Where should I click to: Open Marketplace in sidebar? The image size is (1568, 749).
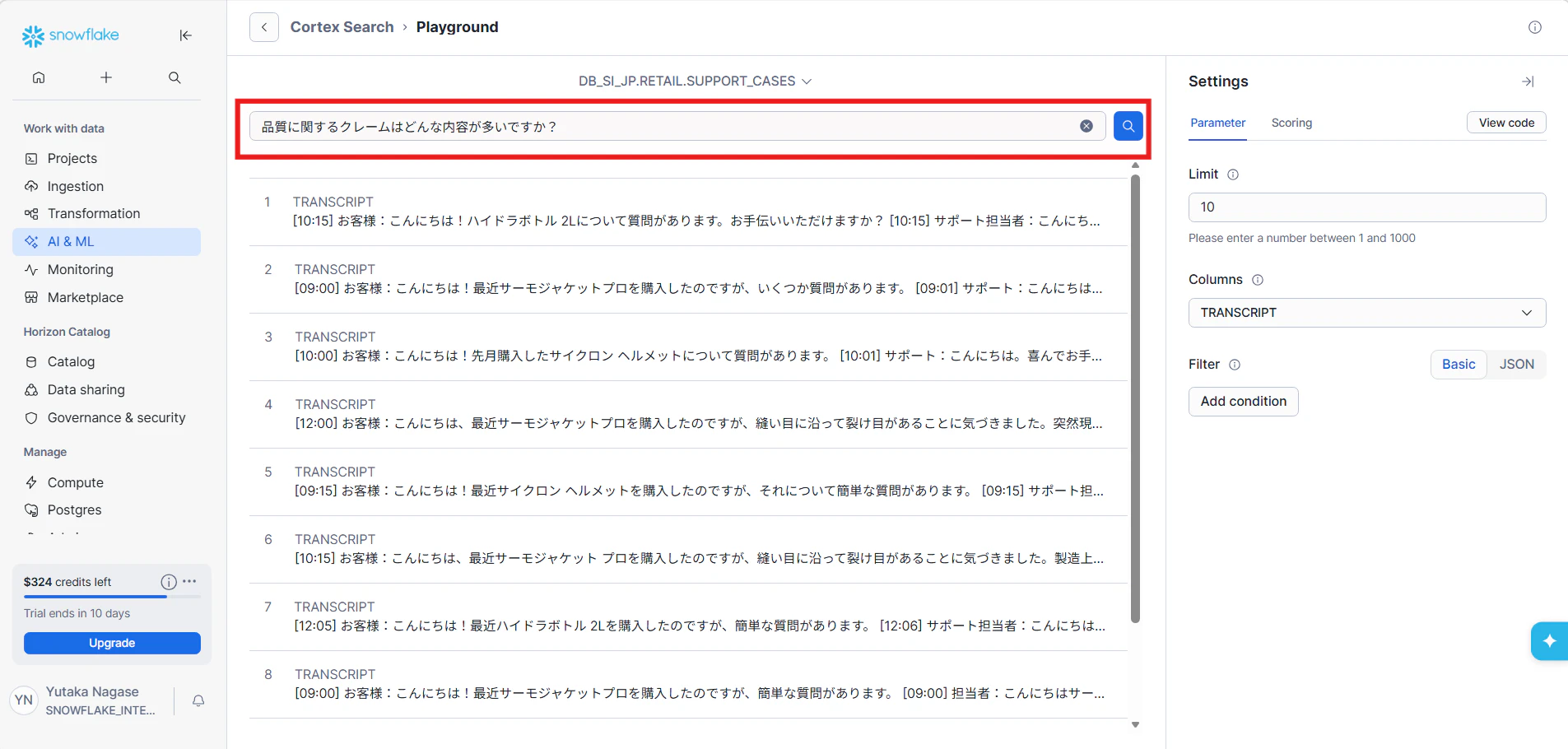click(106, 298)
